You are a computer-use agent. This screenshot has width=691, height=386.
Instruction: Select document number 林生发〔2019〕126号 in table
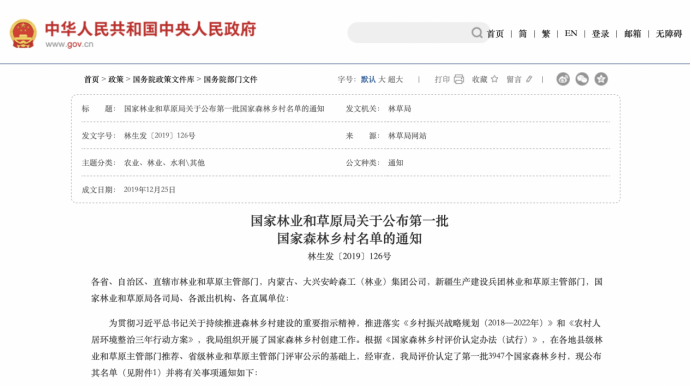(x=160, y=136)
